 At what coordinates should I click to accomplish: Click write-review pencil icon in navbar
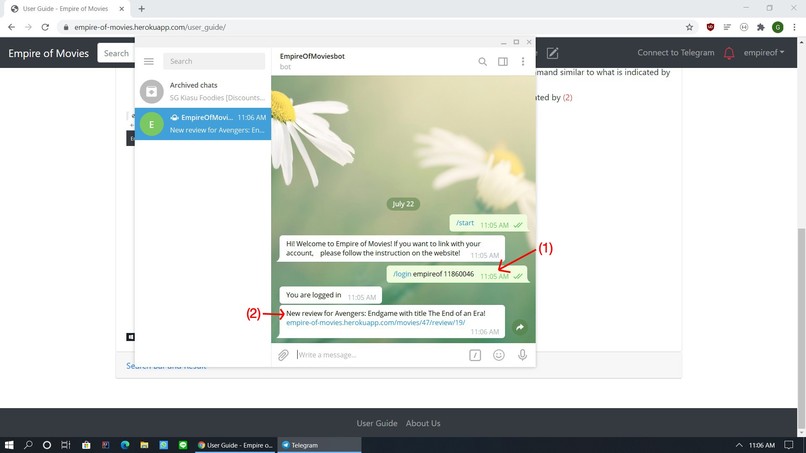(552, 53)
